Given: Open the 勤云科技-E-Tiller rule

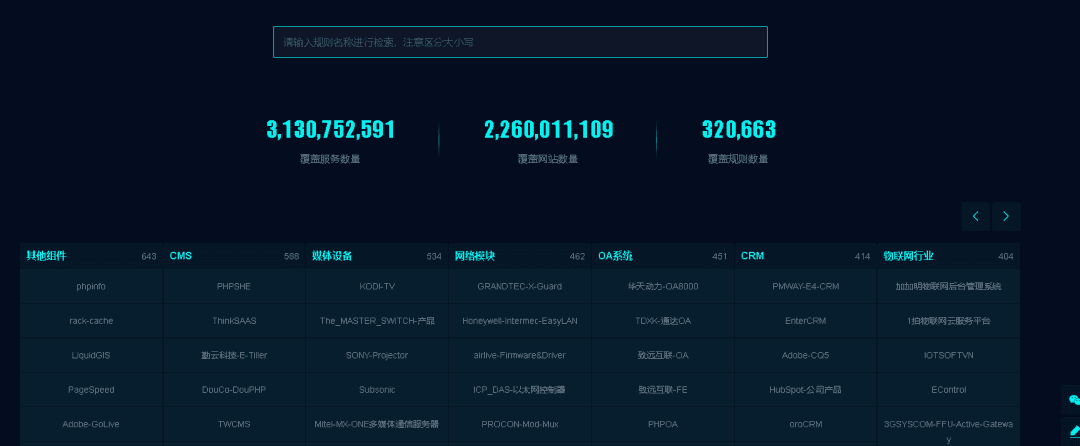Looking at the screenshot, I should (234, 355).
